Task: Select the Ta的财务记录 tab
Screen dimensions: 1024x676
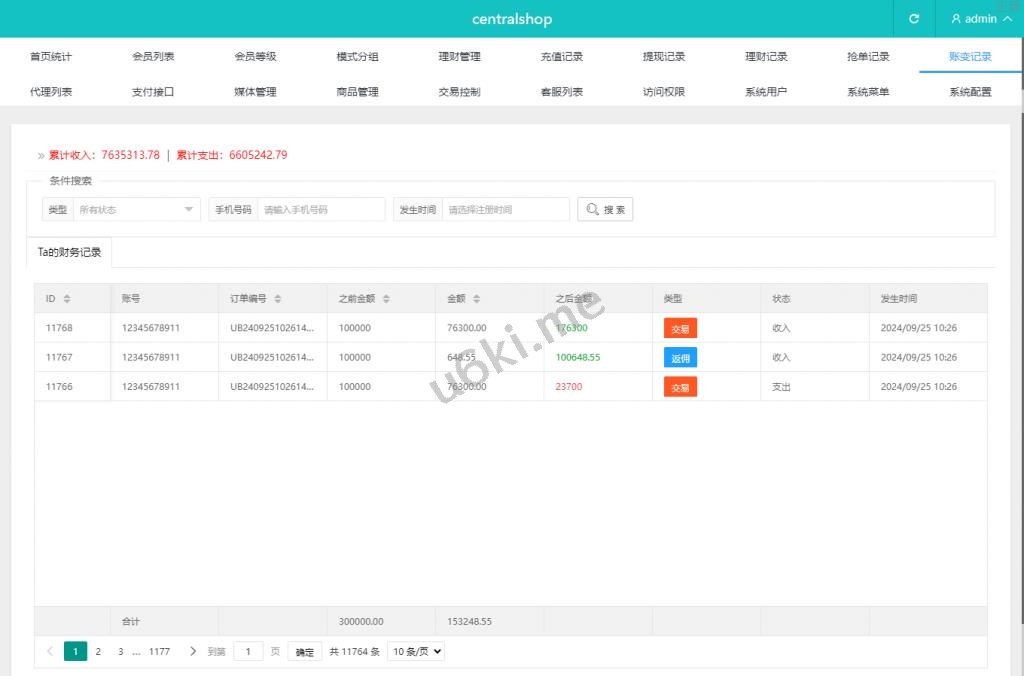Action: click(x=69, y=252)
